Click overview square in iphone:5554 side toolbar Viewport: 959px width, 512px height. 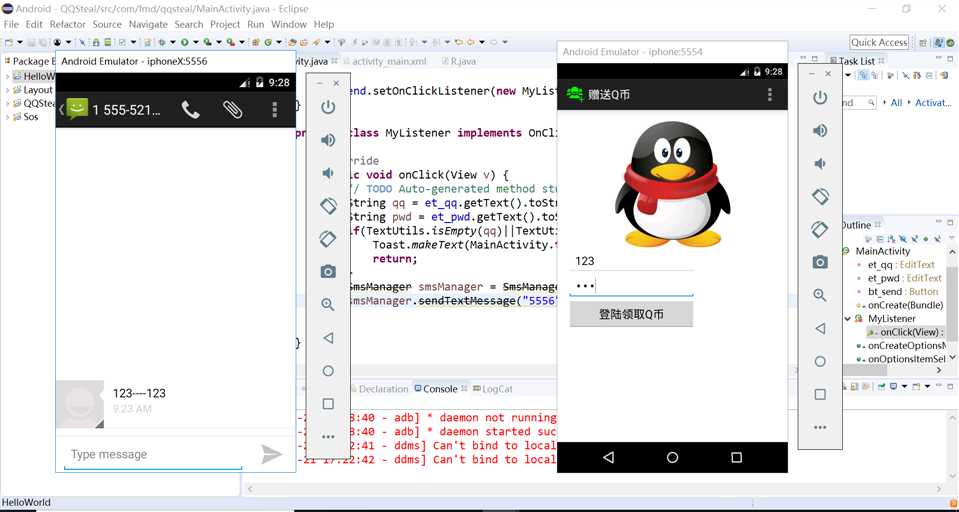coord(820,395)
